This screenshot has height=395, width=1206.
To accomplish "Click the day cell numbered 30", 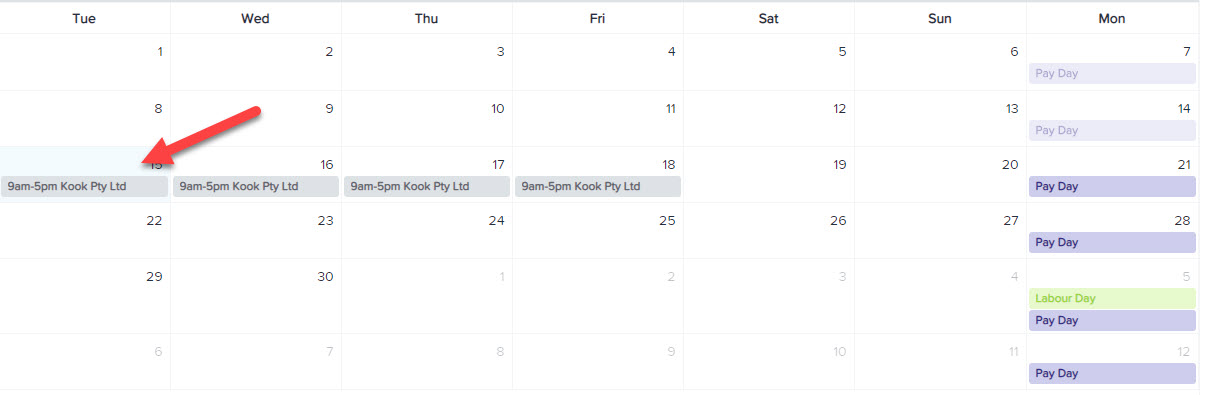I will 256,296.
